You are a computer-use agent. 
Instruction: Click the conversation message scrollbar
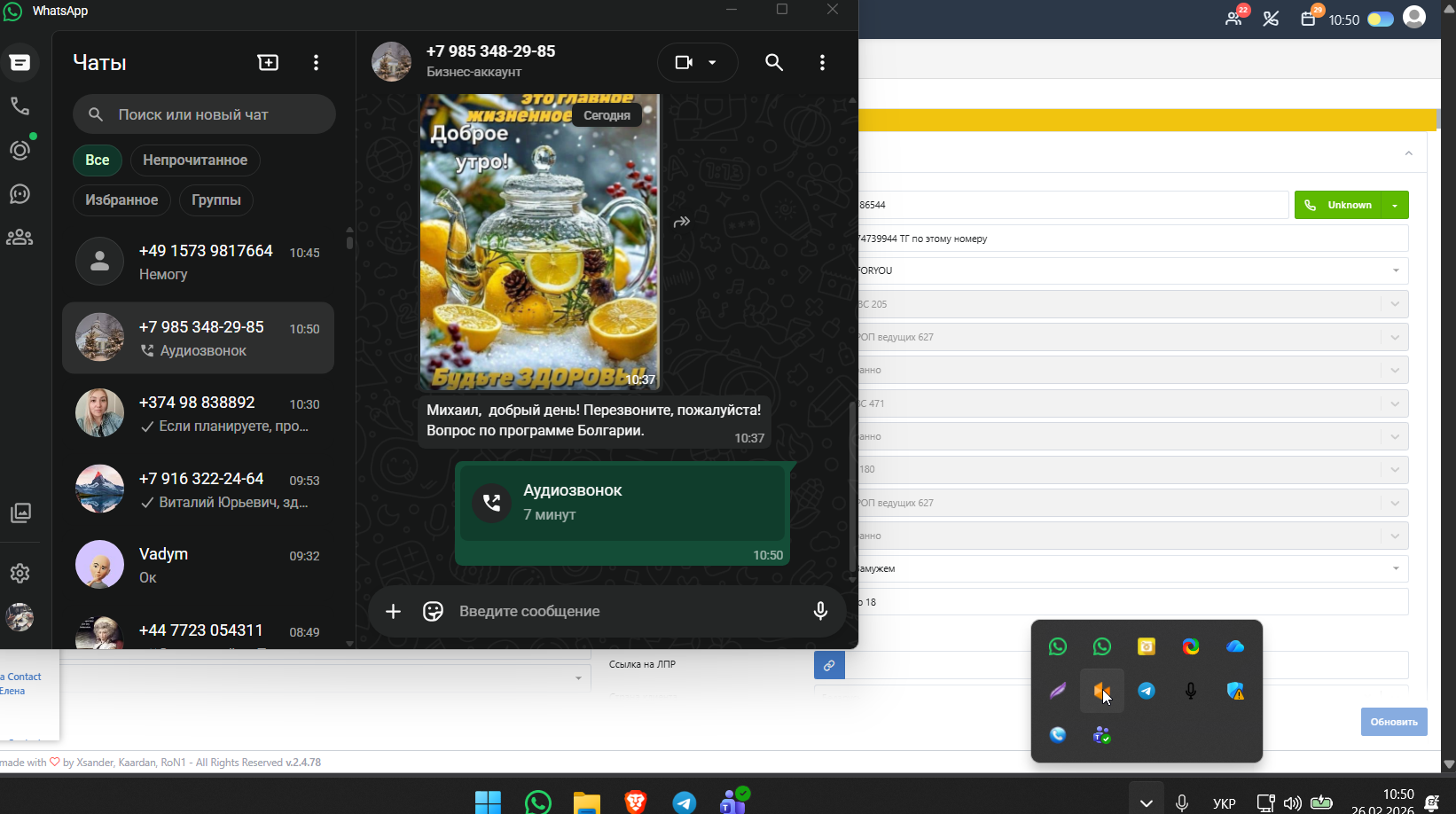click(x=853, y=486)
